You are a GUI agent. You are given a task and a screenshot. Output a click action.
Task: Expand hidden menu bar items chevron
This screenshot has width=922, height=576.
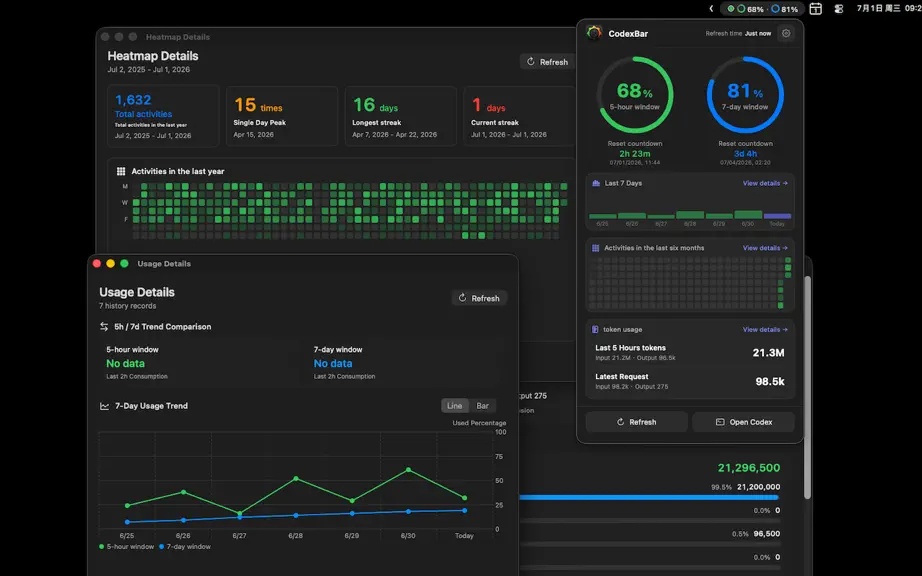pyautogui.click(x=711, y=9)
